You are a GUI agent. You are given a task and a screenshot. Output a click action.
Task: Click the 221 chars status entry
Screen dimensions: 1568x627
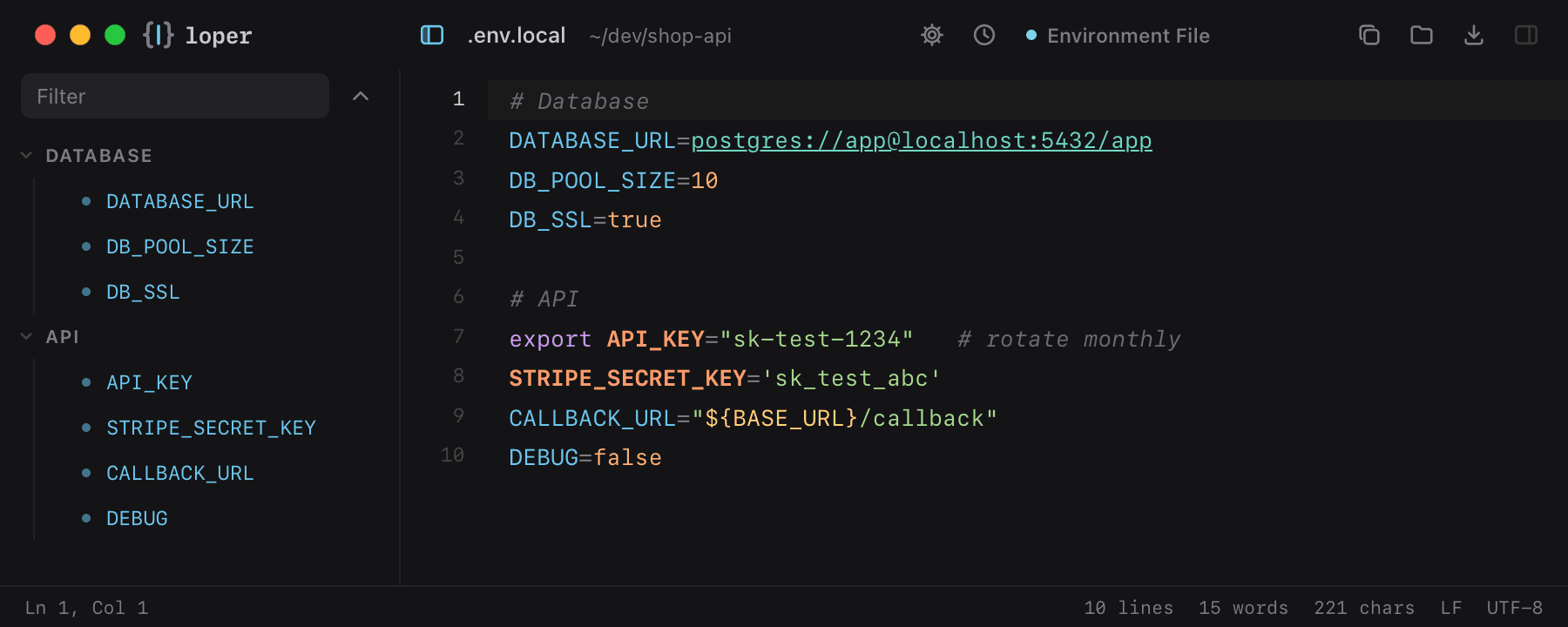[x=1364, y=608]
